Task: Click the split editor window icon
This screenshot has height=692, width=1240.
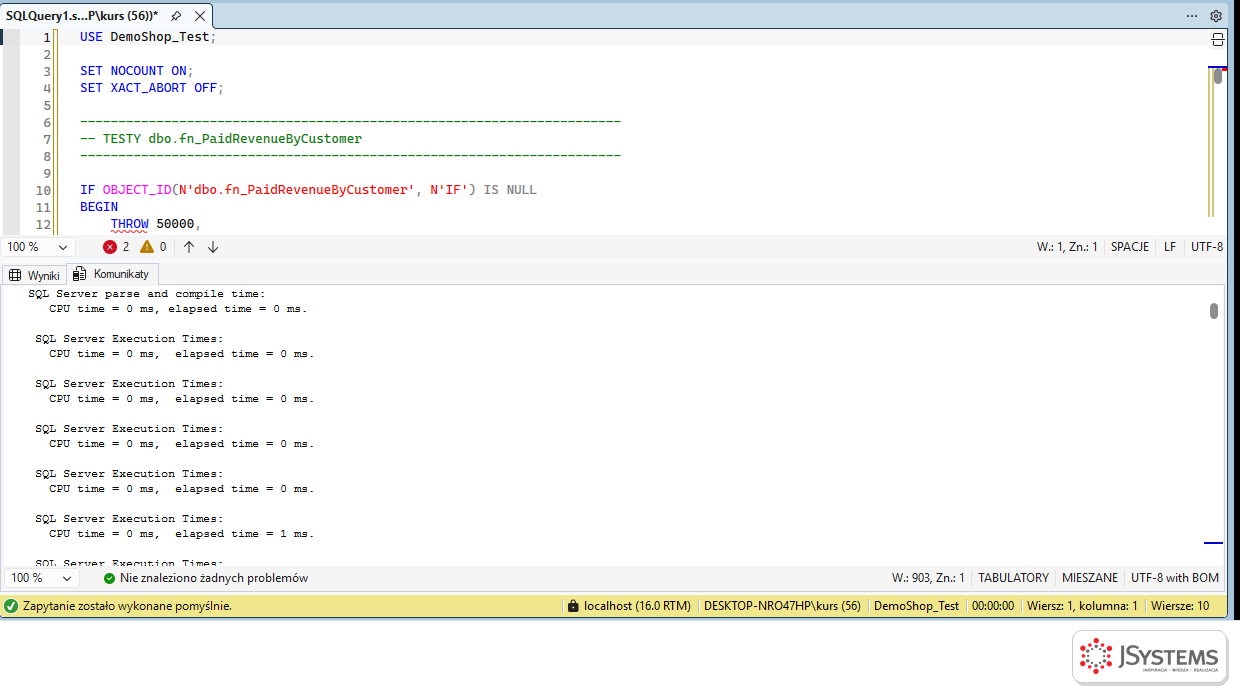Action: pos(1217,39)
